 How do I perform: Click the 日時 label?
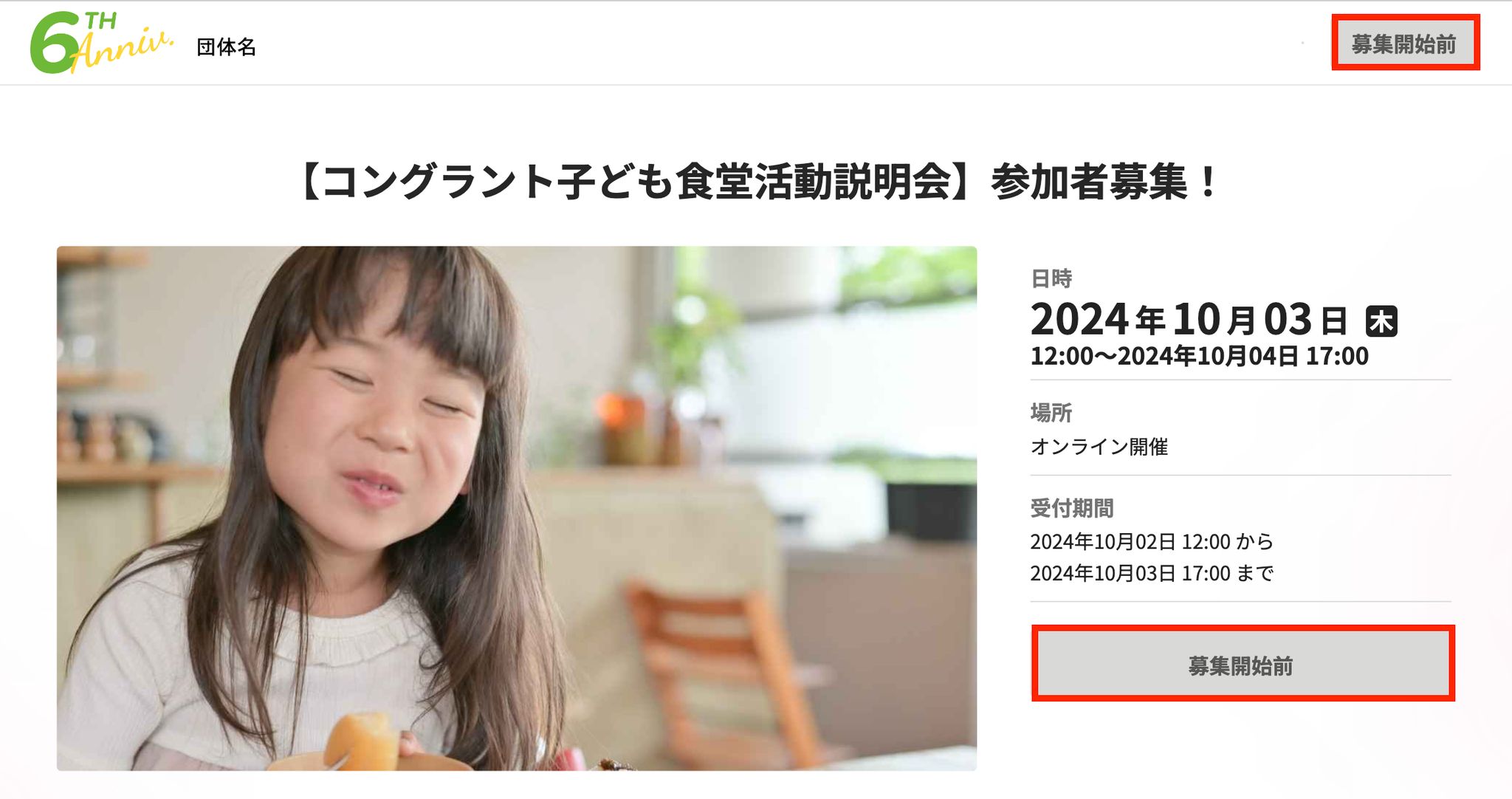coord(1051,278)
